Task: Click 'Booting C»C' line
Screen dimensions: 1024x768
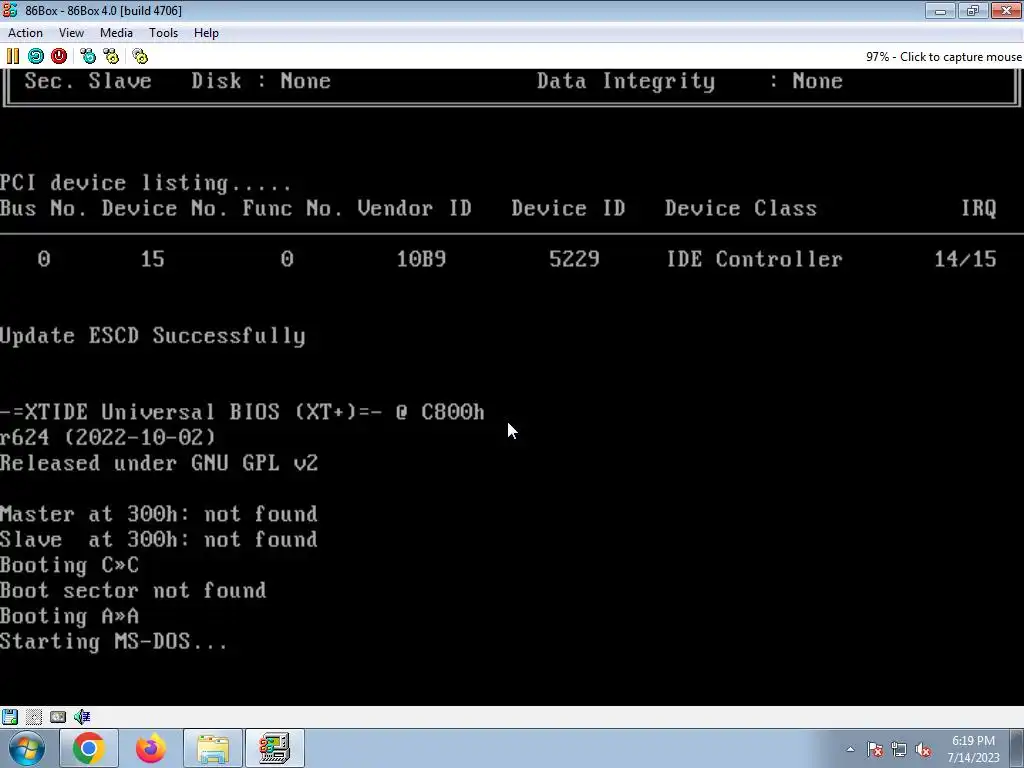Action: (69, 566)
